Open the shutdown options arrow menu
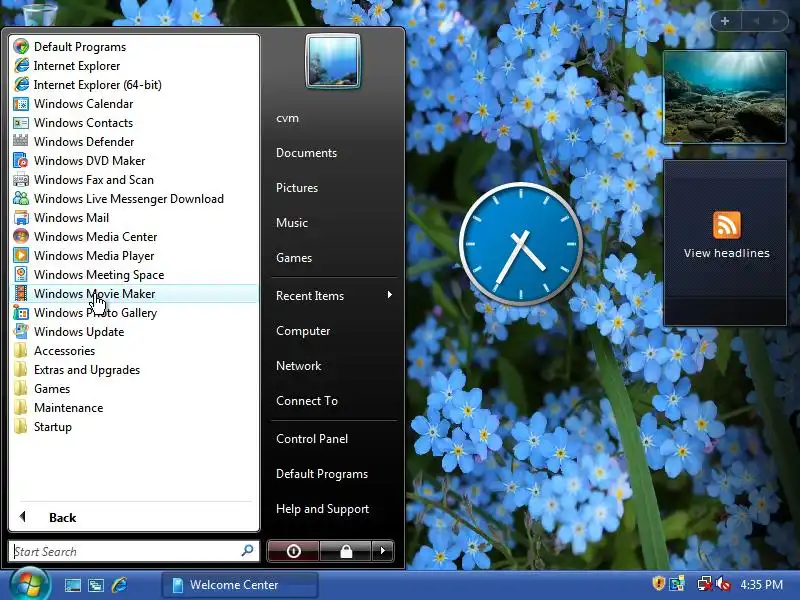Image resolution: width=800 pixels, height=600 pixels. tap(383, 551)
